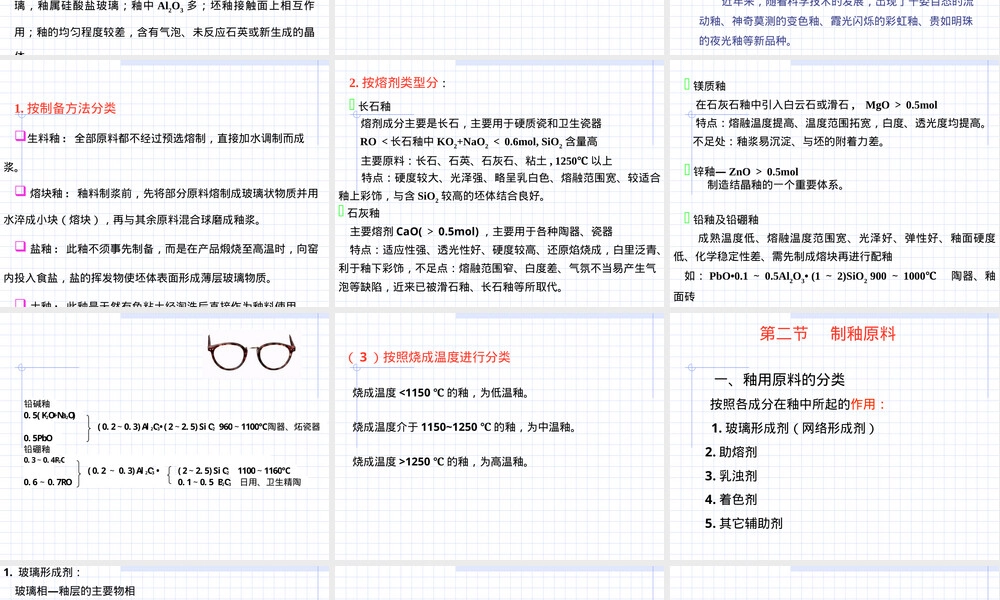Click the list item 4. 着色剂
The width and height of the screenshot is (1000, 600).
coord(731,500)
